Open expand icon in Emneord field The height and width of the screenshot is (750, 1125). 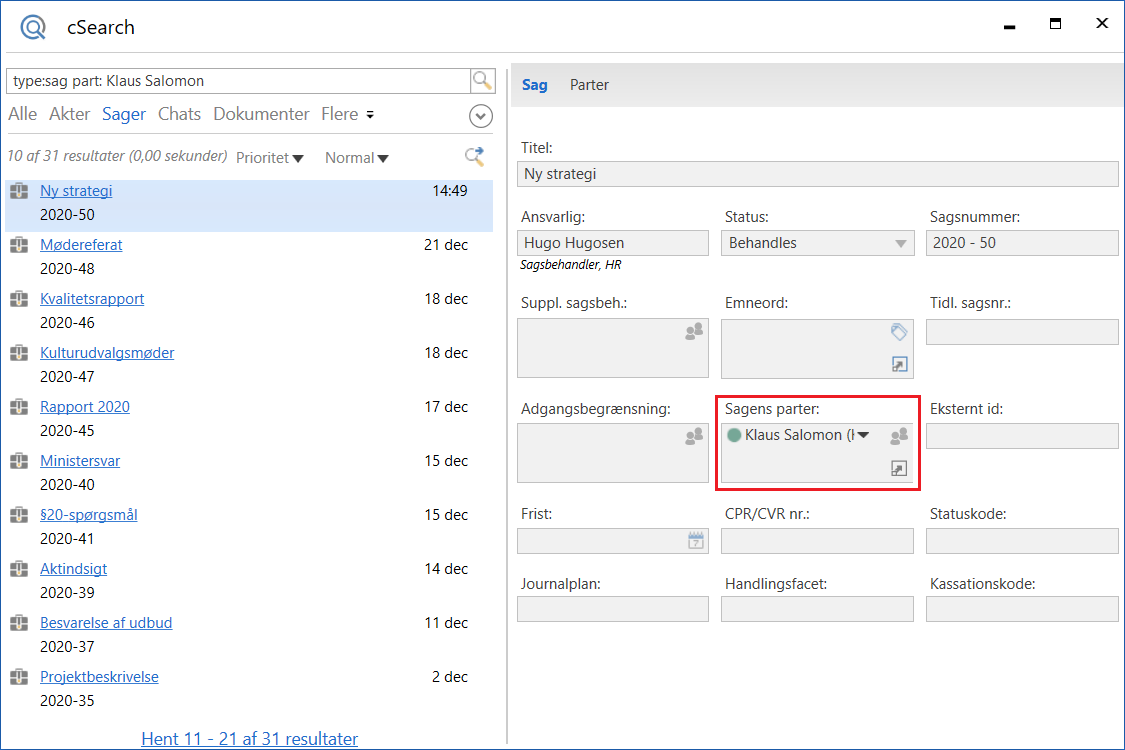(899, 365)
